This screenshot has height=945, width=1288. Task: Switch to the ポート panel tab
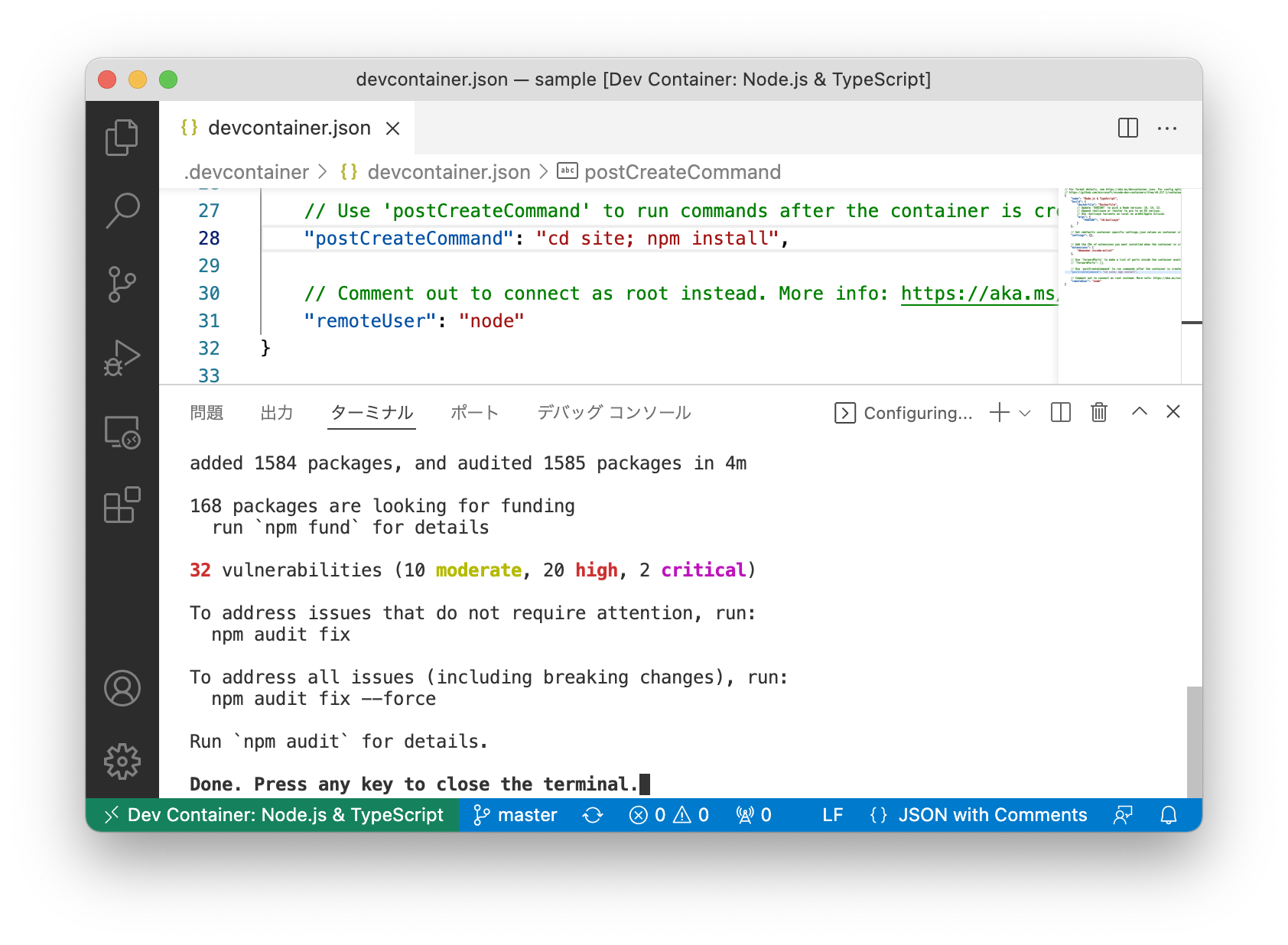(475, 413)
